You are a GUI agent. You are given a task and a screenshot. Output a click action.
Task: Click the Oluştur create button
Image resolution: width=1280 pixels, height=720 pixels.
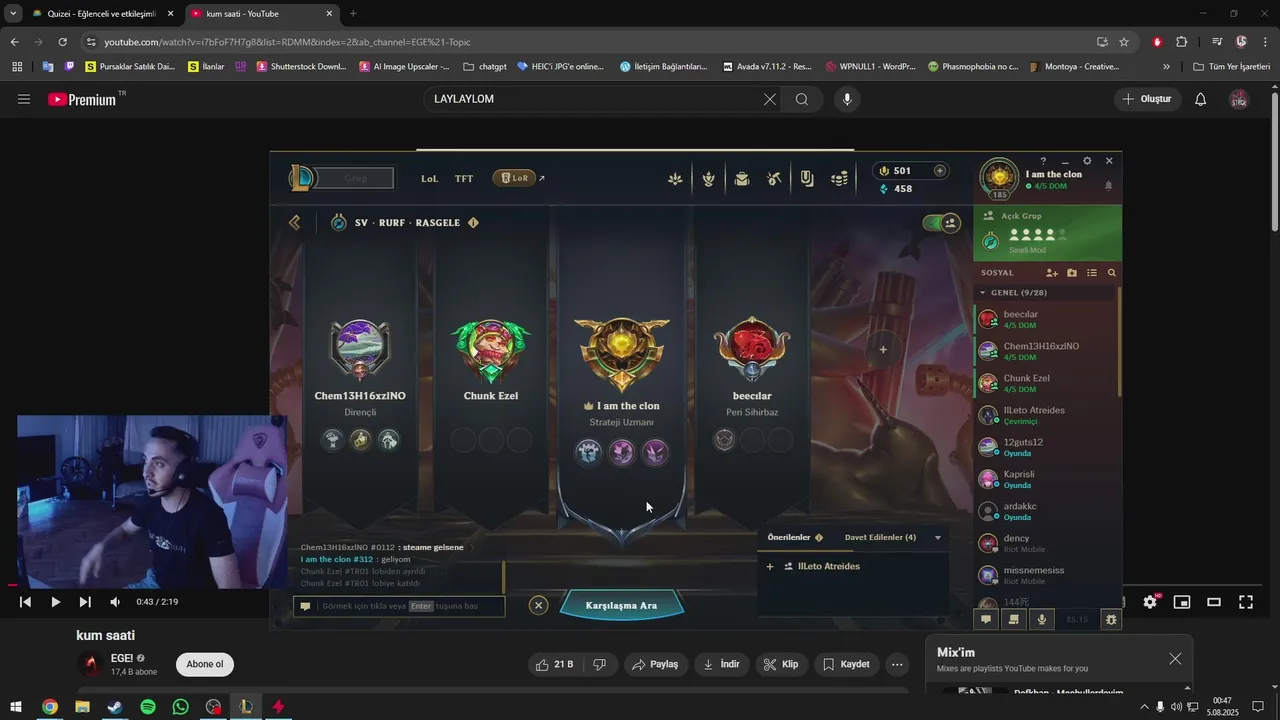tap(1147, 99)
